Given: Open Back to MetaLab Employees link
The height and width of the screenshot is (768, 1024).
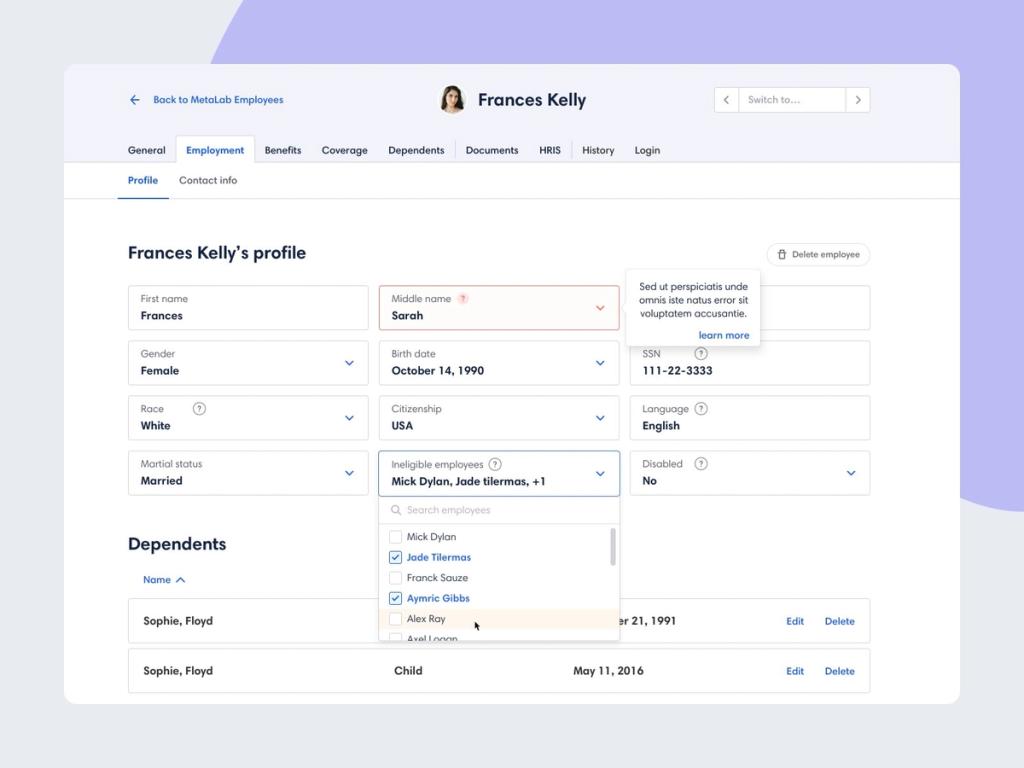Looking at the screenshot, I should (x=218, y=100).
